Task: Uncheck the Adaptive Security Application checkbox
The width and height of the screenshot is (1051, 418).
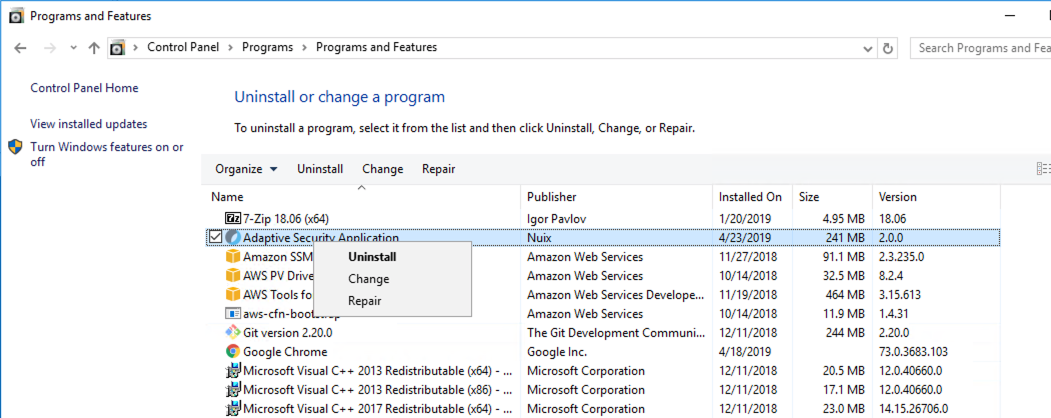Action: (x=215, y=237)
